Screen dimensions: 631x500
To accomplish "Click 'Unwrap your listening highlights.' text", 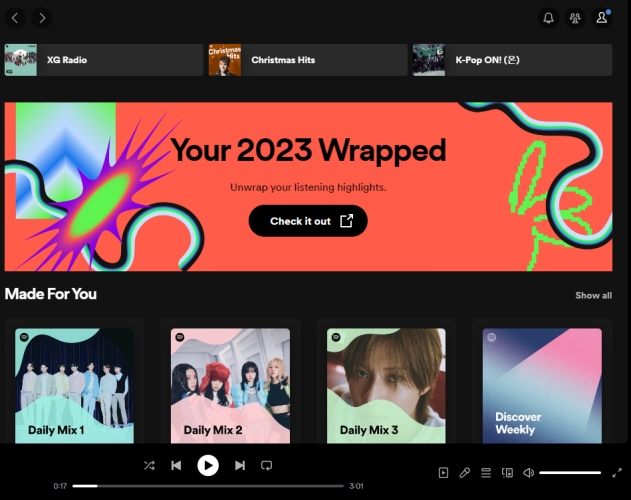I will [x=308, y=188].
